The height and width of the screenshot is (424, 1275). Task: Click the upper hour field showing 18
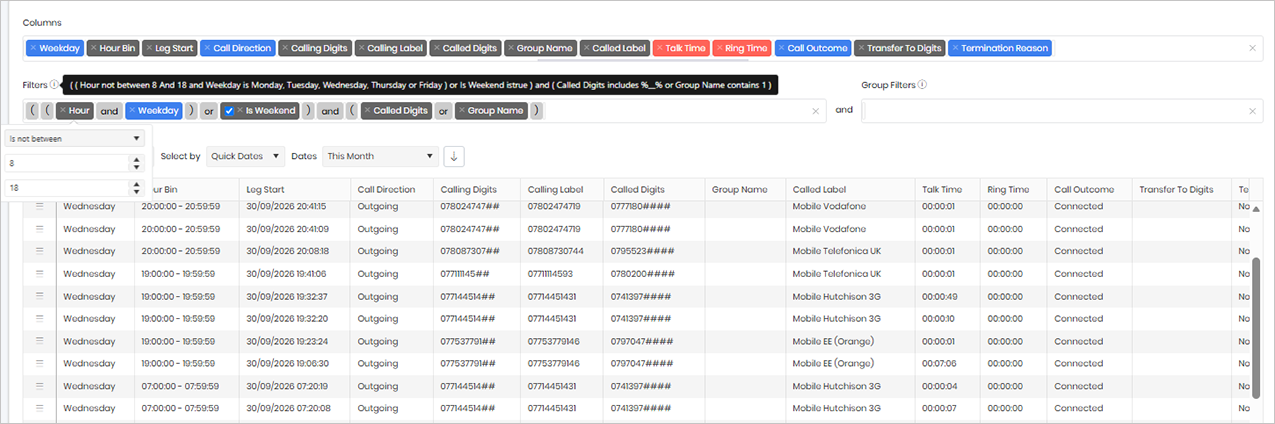tap(66, 188)
